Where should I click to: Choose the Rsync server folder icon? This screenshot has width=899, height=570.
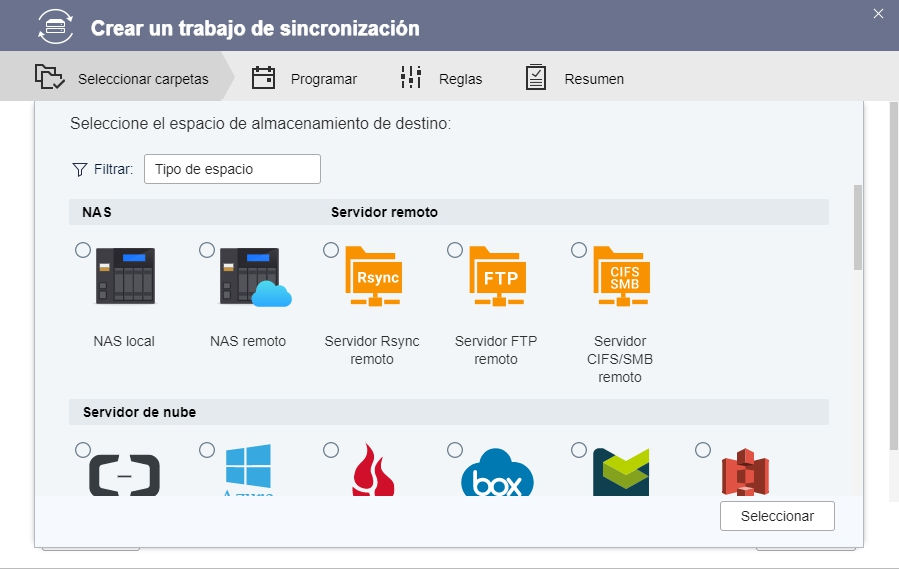point(372,276)
